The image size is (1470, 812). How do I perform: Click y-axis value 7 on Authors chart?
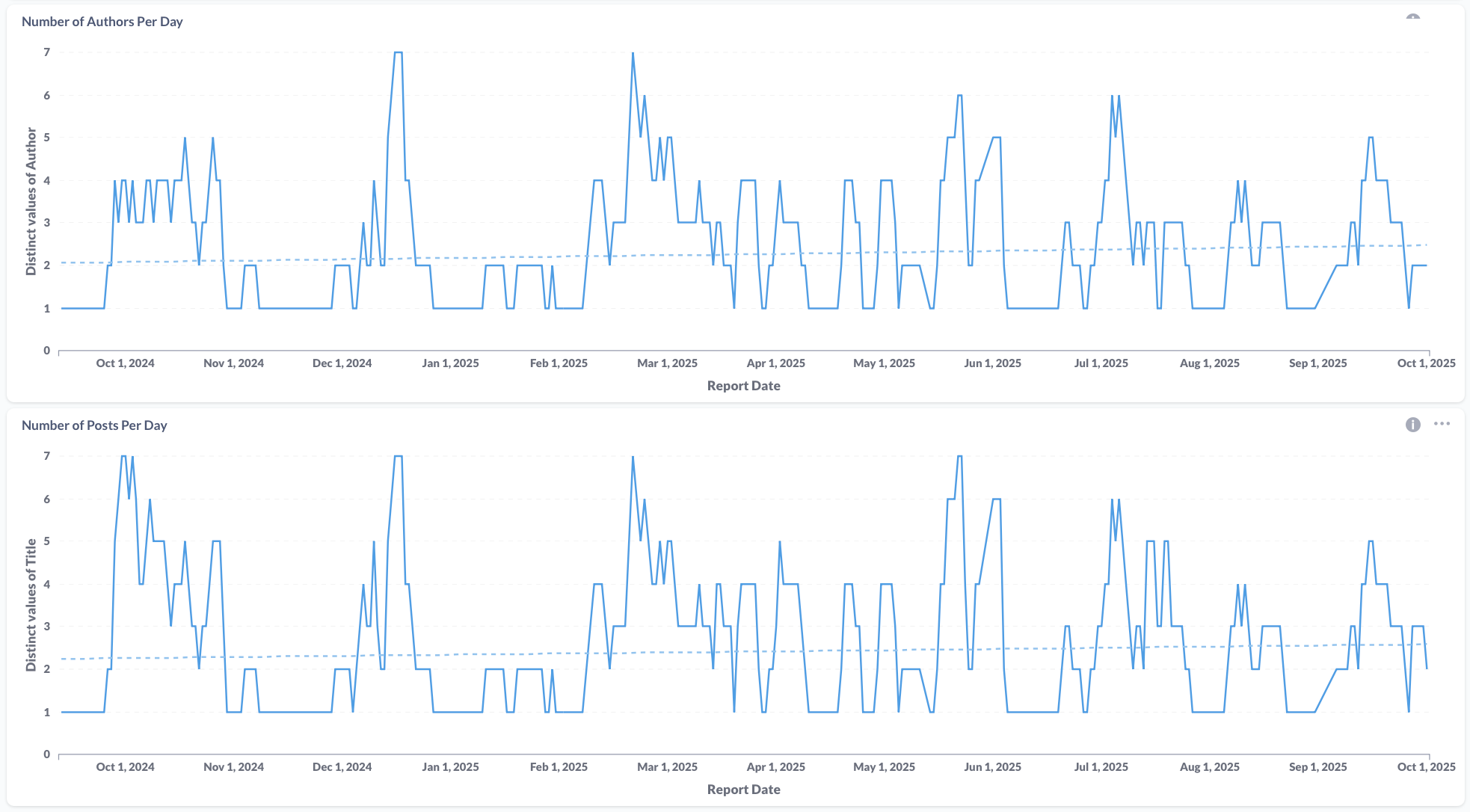47,52
